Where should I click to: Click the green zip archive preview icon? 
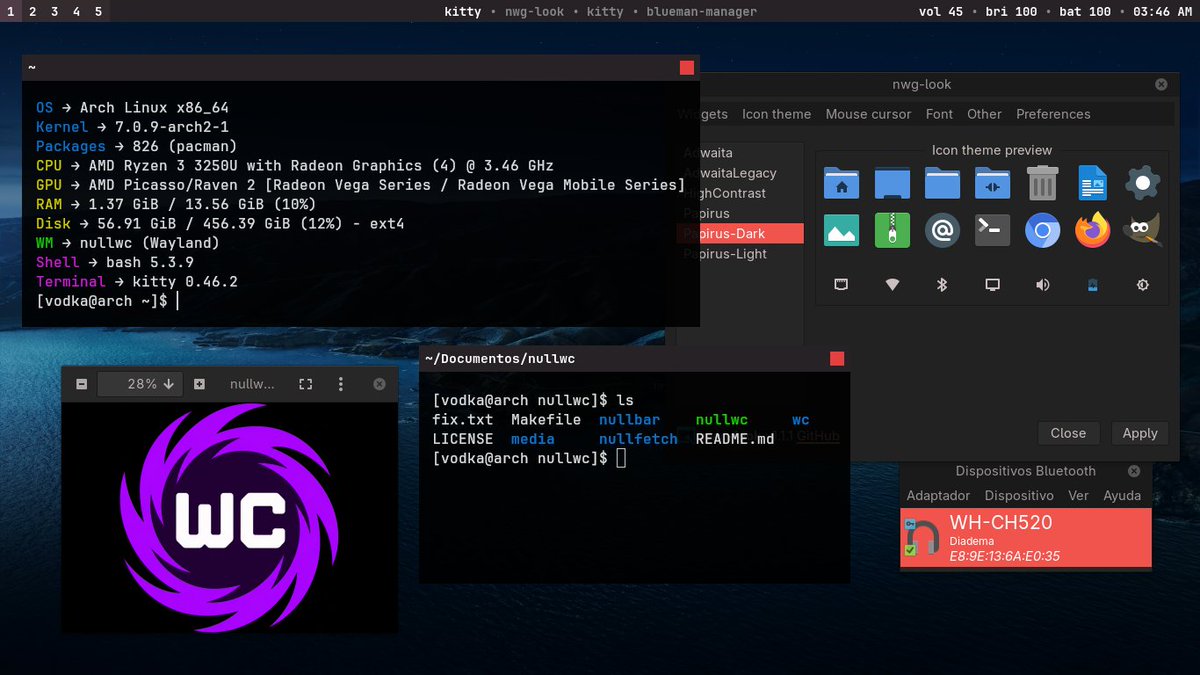pyautogui.click(x=892, y=231)
